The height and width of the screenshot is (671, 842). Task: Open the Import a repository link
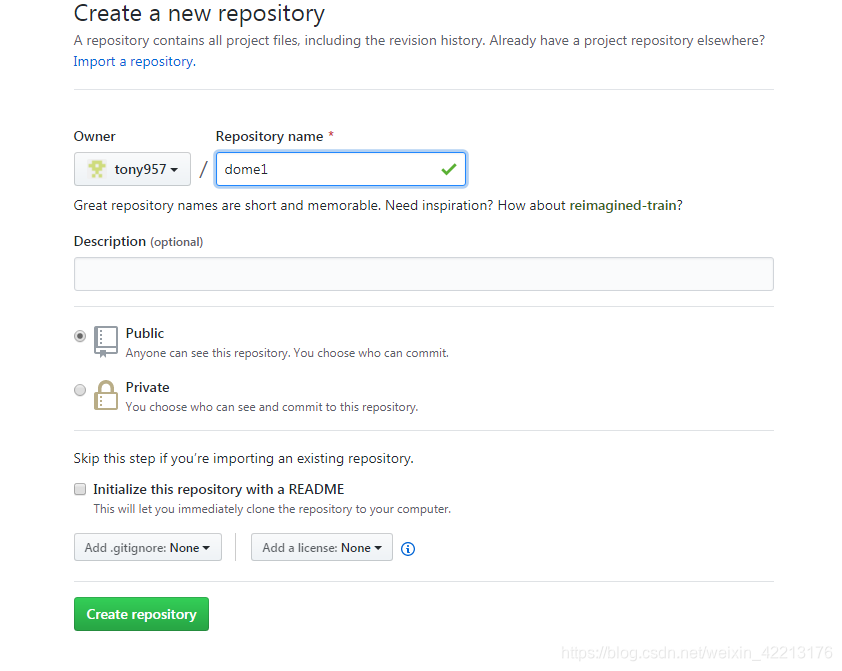click(x=135, y=62)
